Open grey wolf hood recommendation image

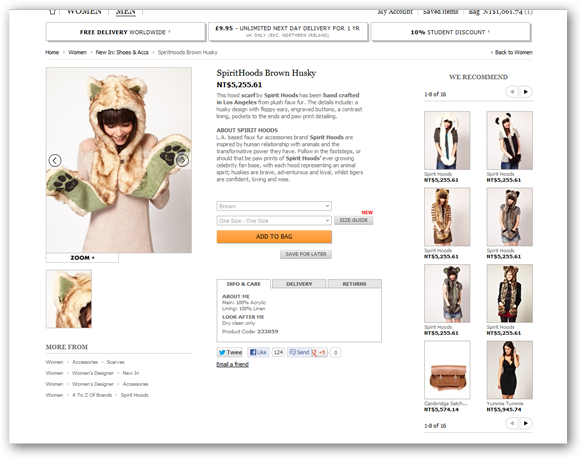[509, 217]
